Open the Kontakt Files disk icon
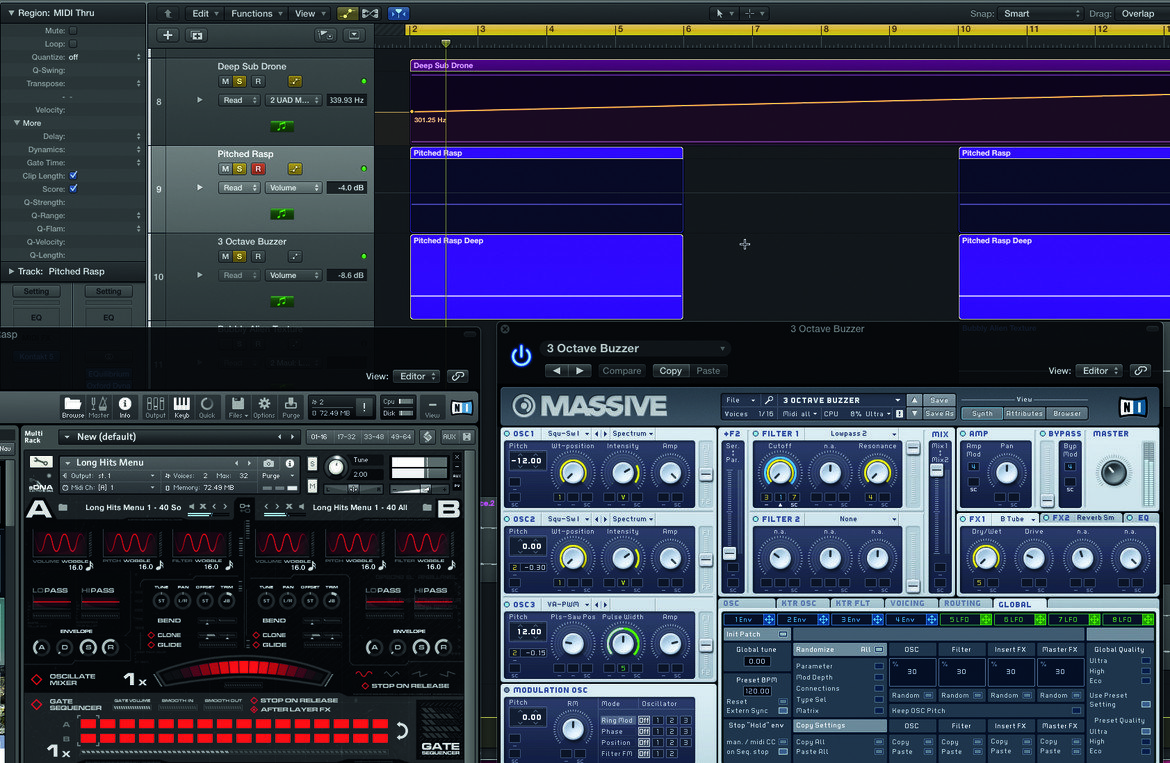Screen dimensions: 1170x763 tap(237, 407)
